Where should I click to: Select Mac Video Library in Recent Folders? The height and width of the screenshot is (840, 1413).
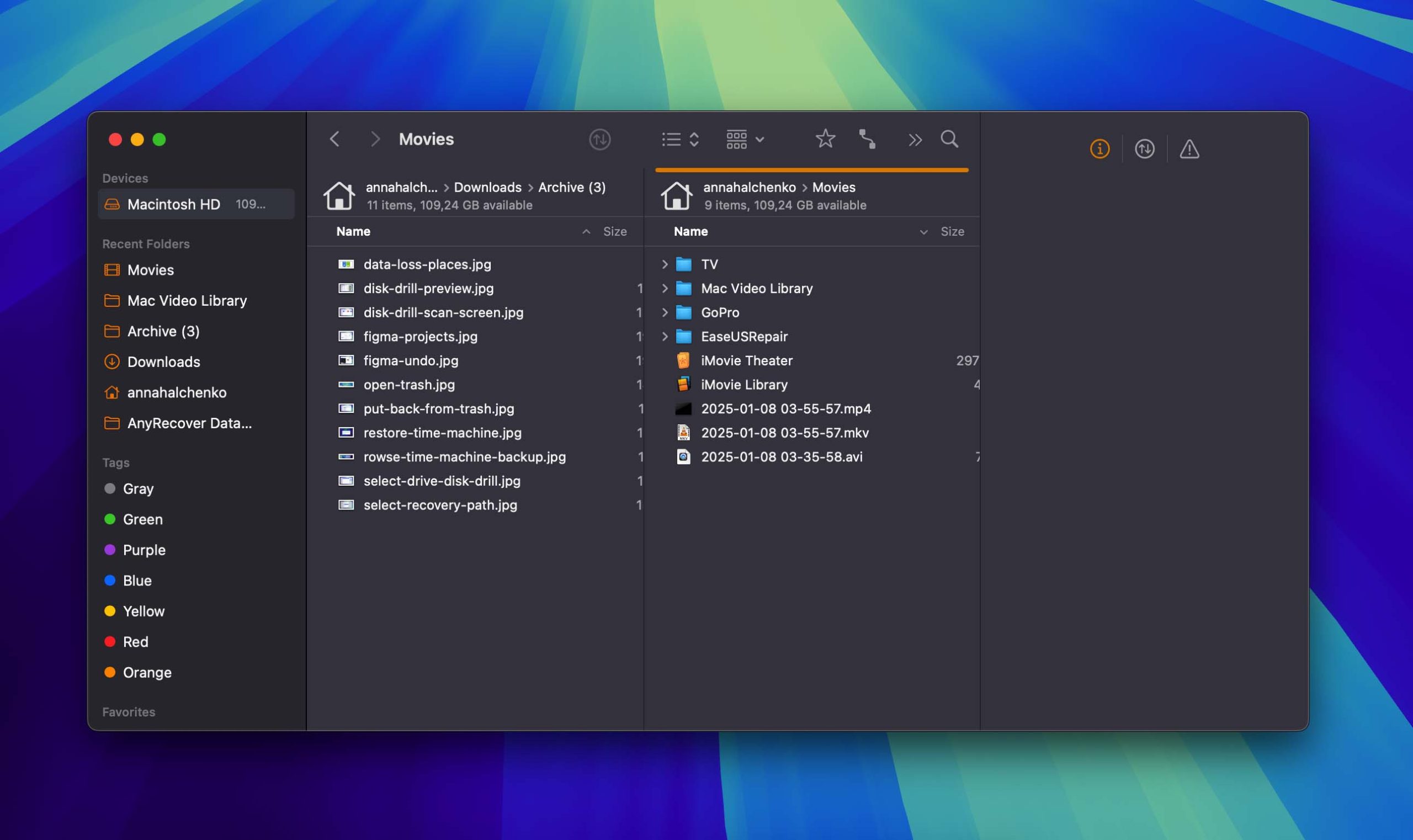pyautogui.click(x=187, y=301)
